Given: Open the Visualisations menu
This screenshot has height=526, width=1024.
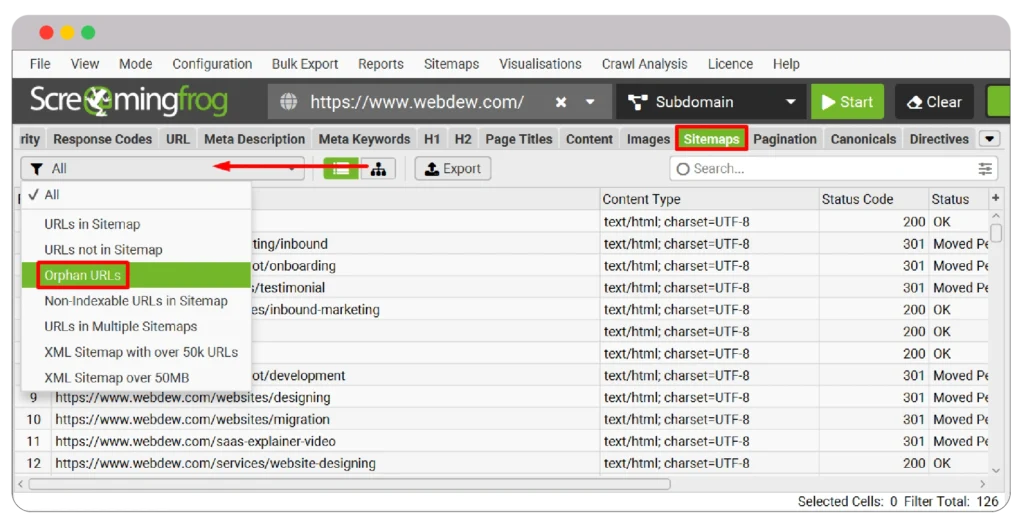Looking at the screenshot, I should coord(540,64).
